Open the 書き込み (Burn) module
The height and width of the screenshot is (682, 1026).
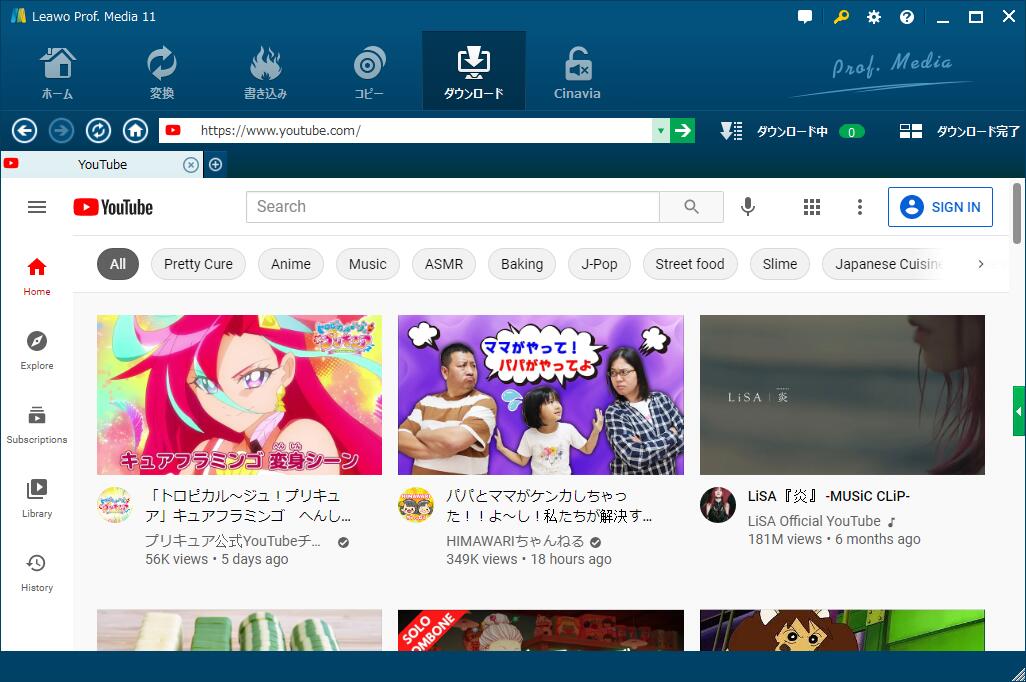click(265, 70)
